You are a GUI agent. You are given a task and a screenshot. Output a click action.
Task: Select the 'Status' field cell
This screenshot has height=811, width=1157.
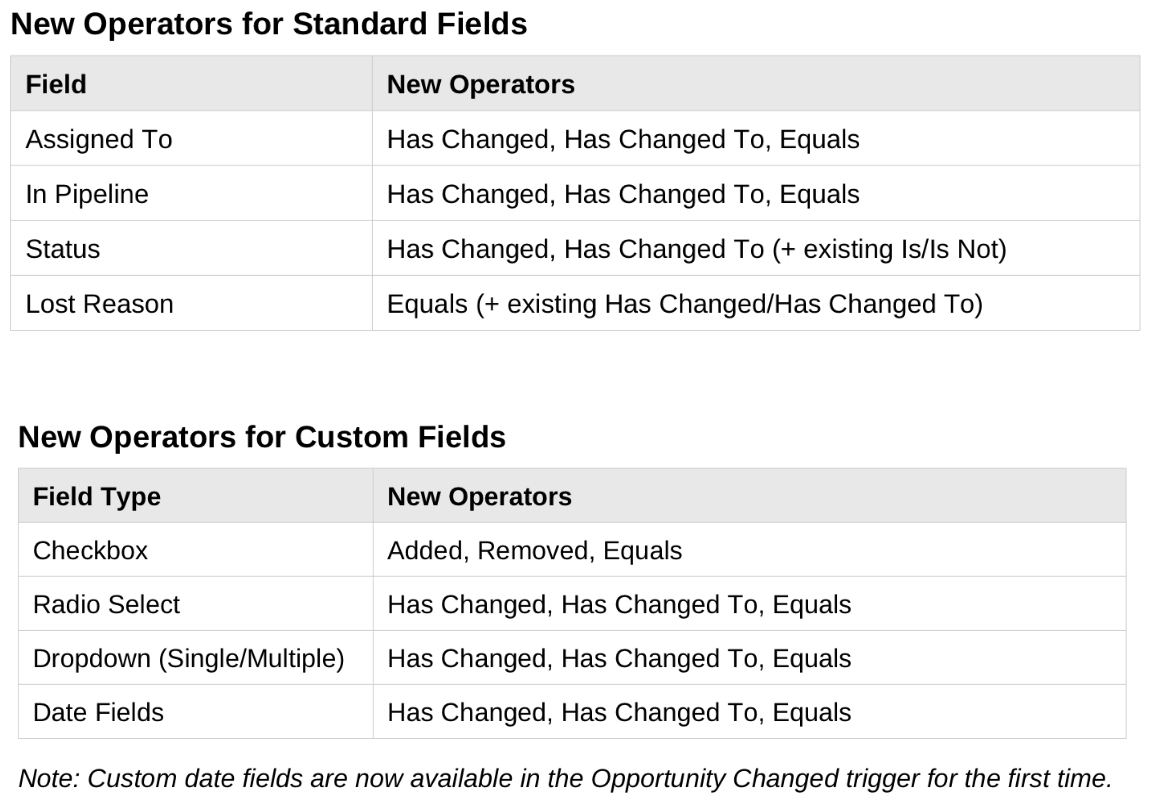pyautogui.click(x=191, y=249)
